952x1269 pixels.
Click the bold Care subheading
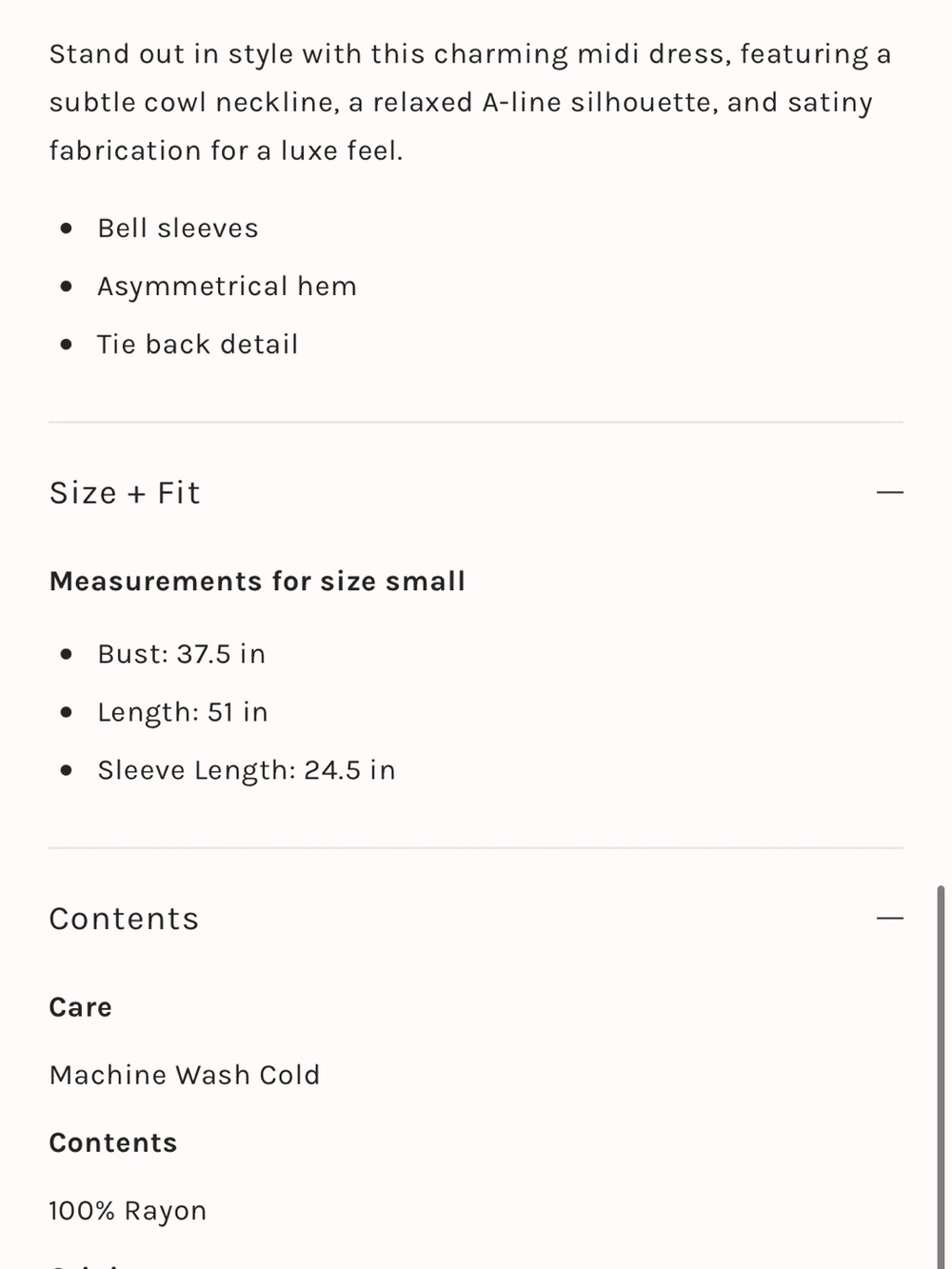[81, 1007]
